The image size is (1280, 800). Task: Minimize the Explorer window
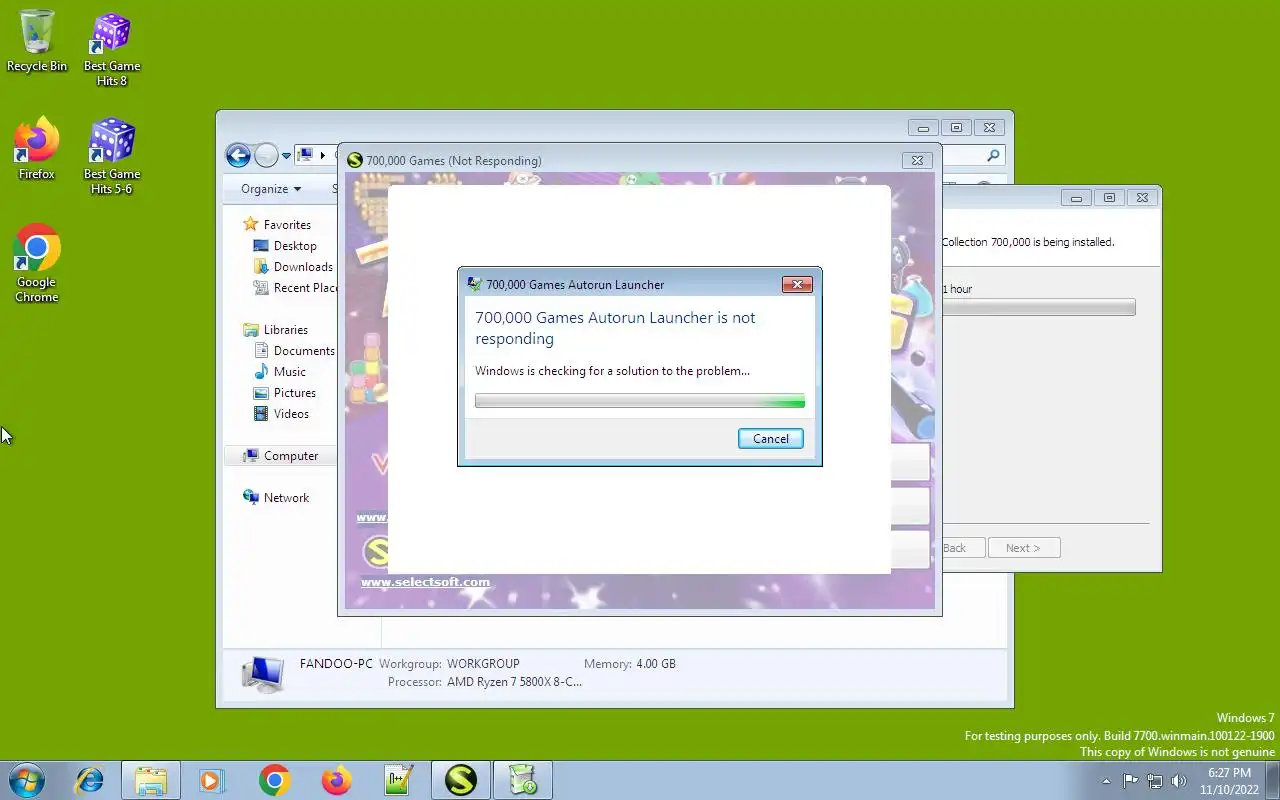(x=923, y=128)
